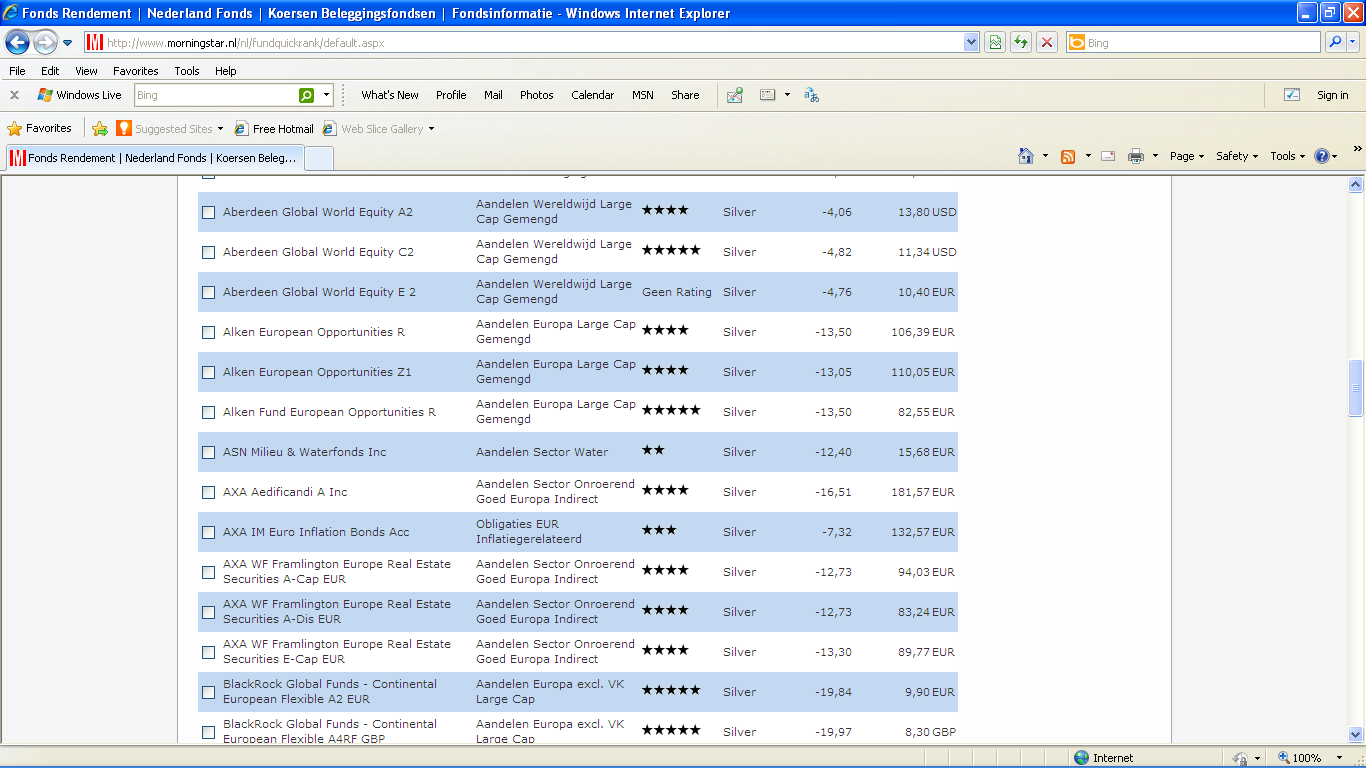Open the Alken Fund European Opportunities R link

[x=329, y=412]
